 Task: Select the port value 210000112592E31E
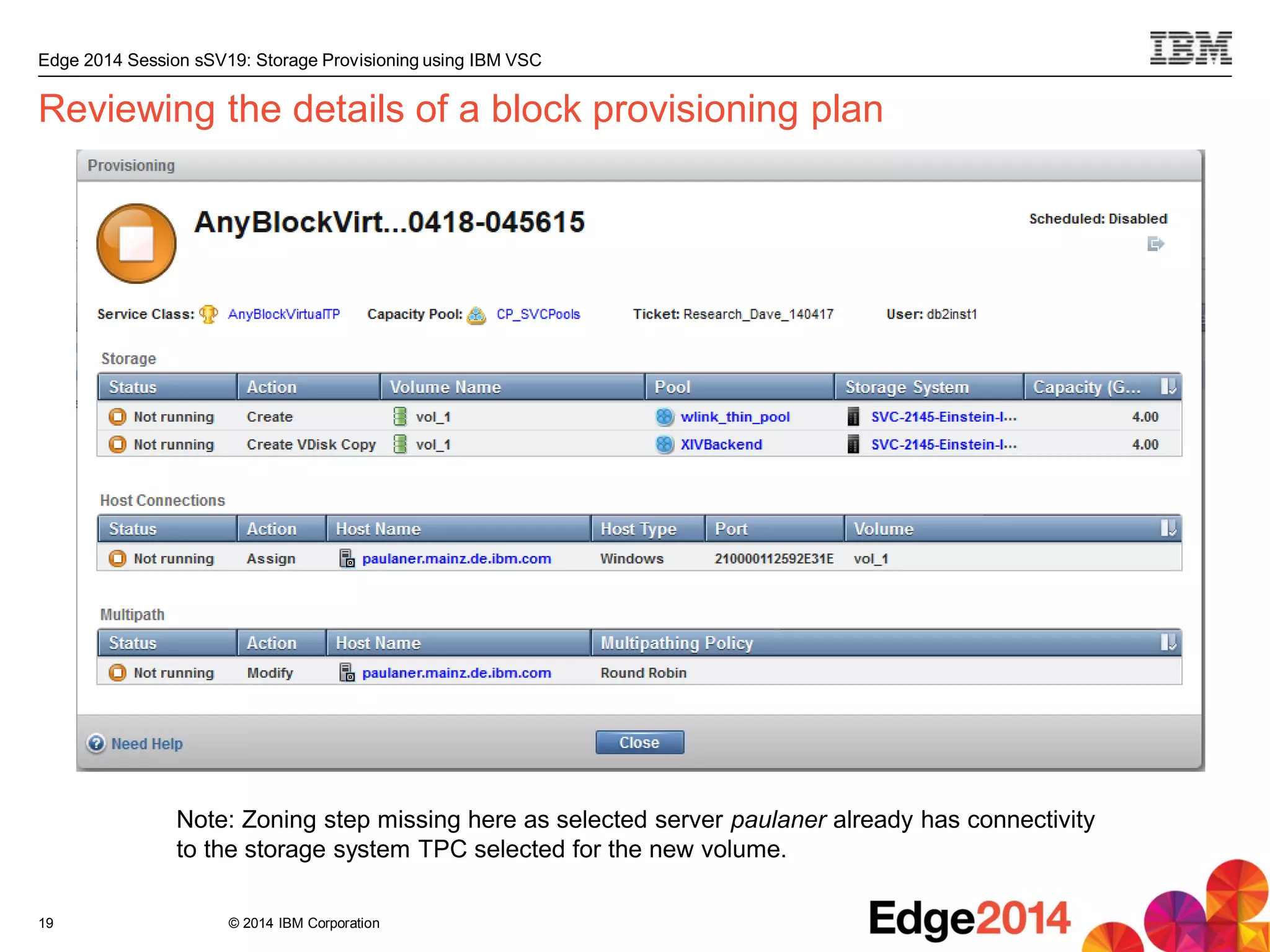[x=774, y=558]
